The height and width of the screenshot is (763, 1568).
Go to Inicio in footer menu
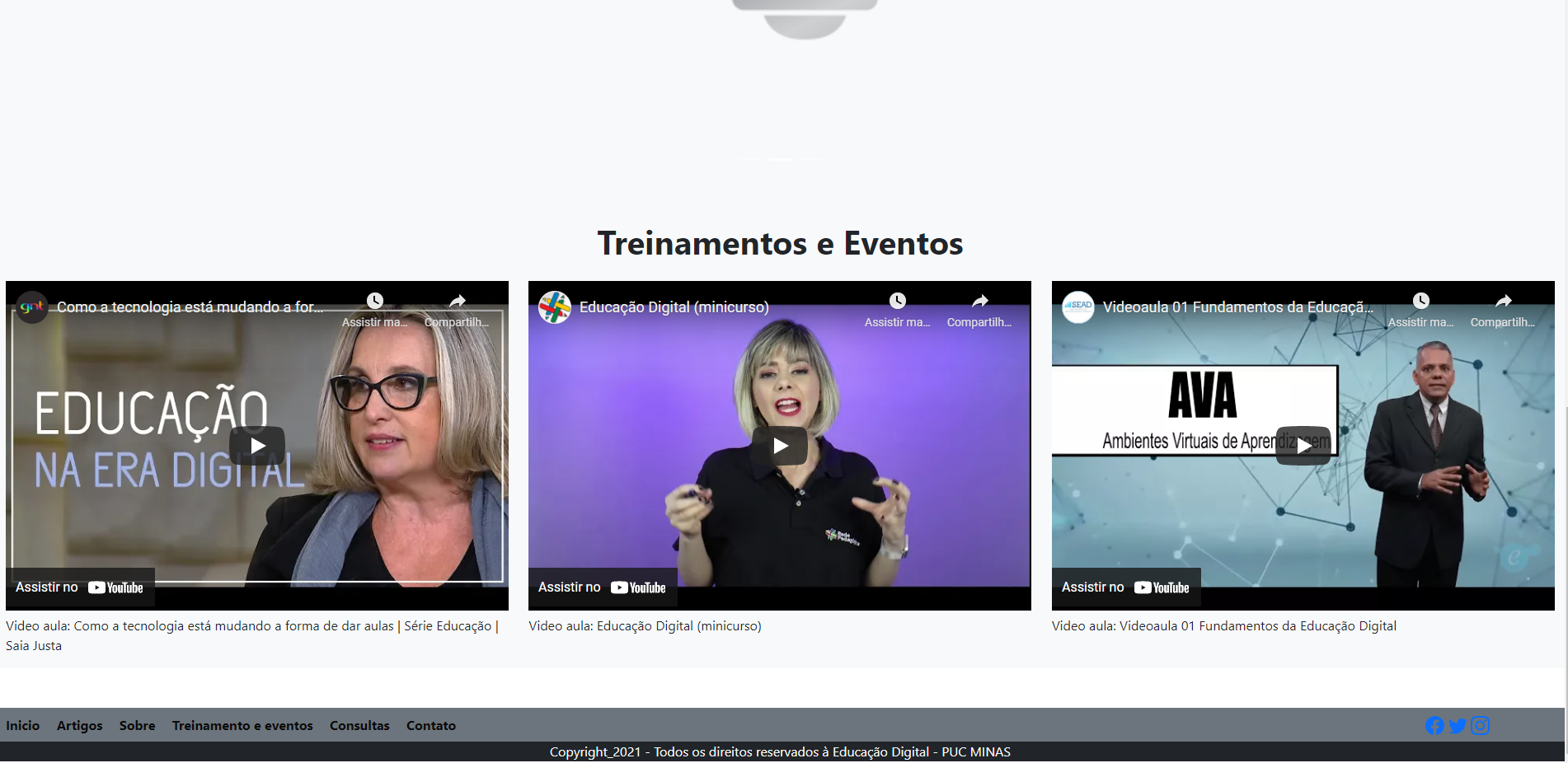[23, 726]
